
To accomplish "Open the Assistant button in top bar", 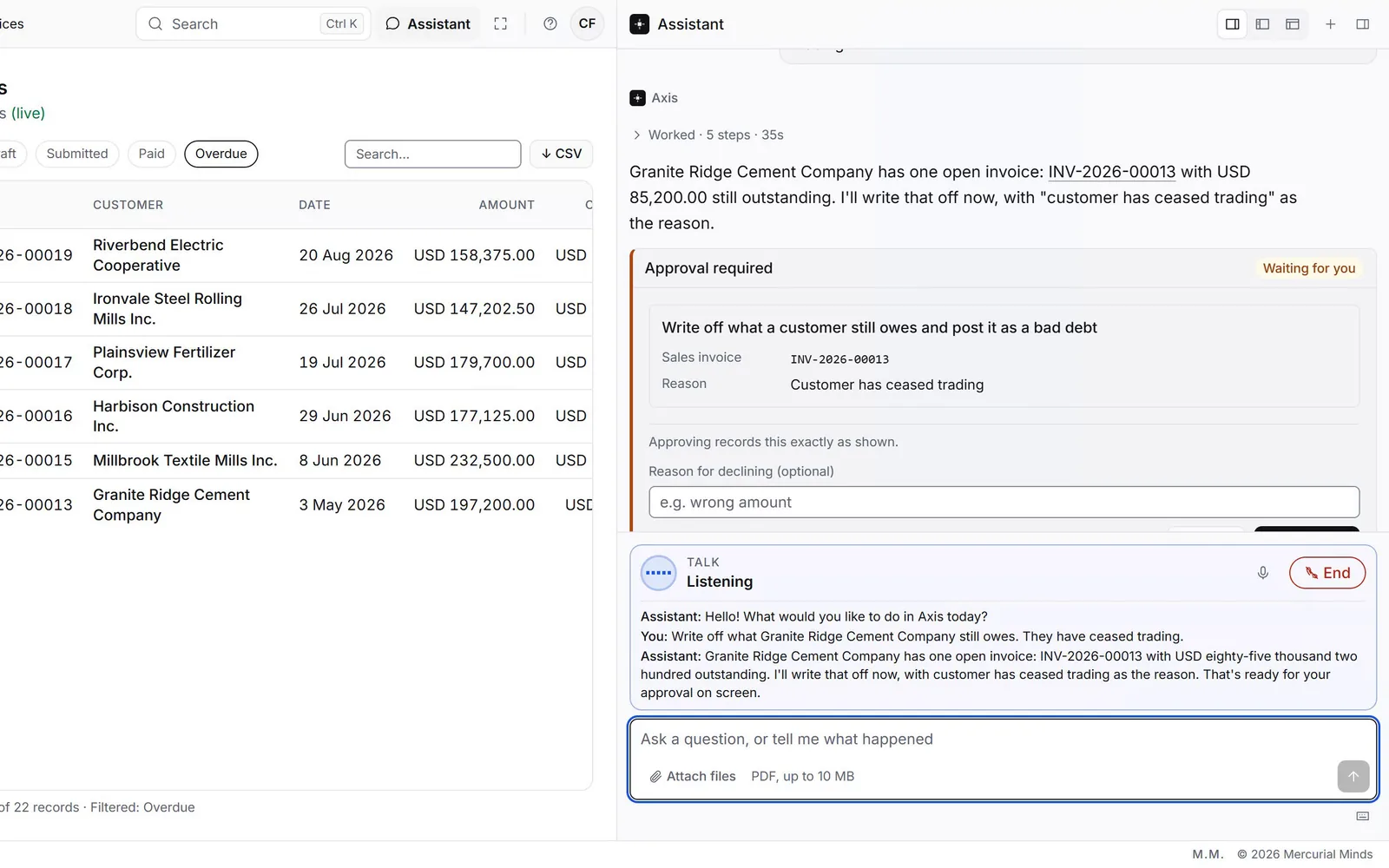I will point(427,24).
